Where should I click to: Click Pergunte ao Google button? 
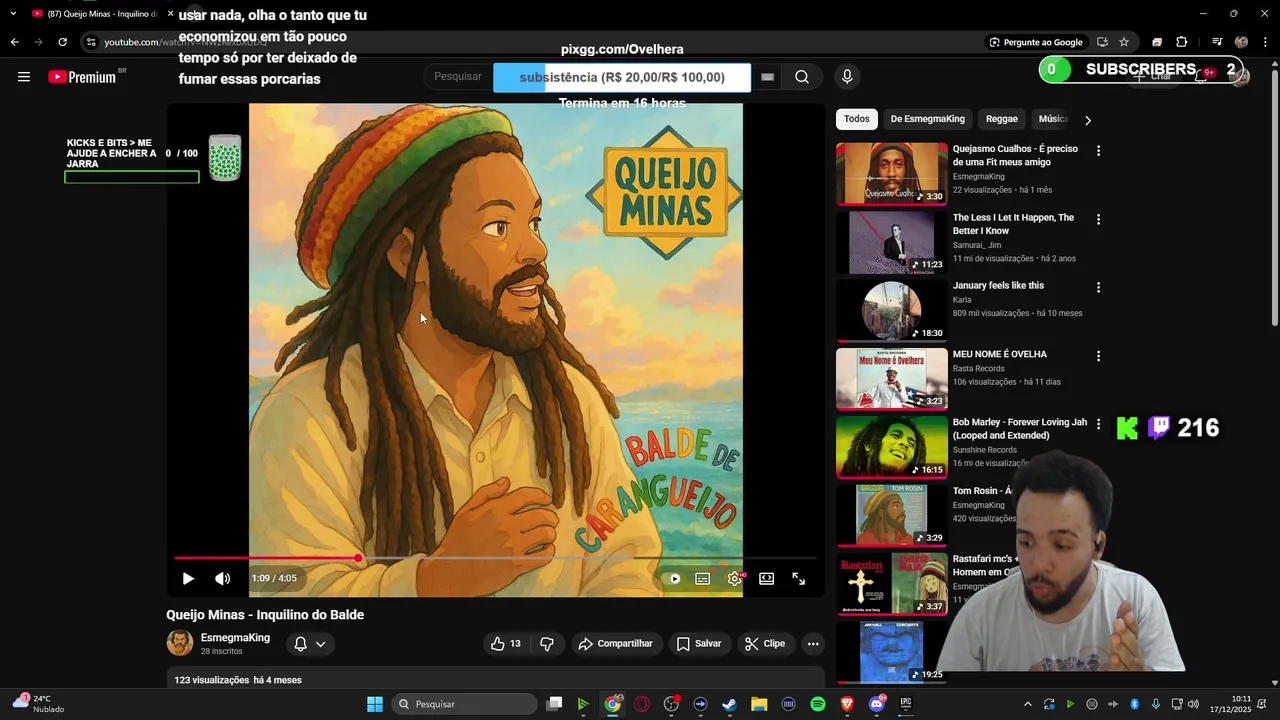tap(1036, 42)
